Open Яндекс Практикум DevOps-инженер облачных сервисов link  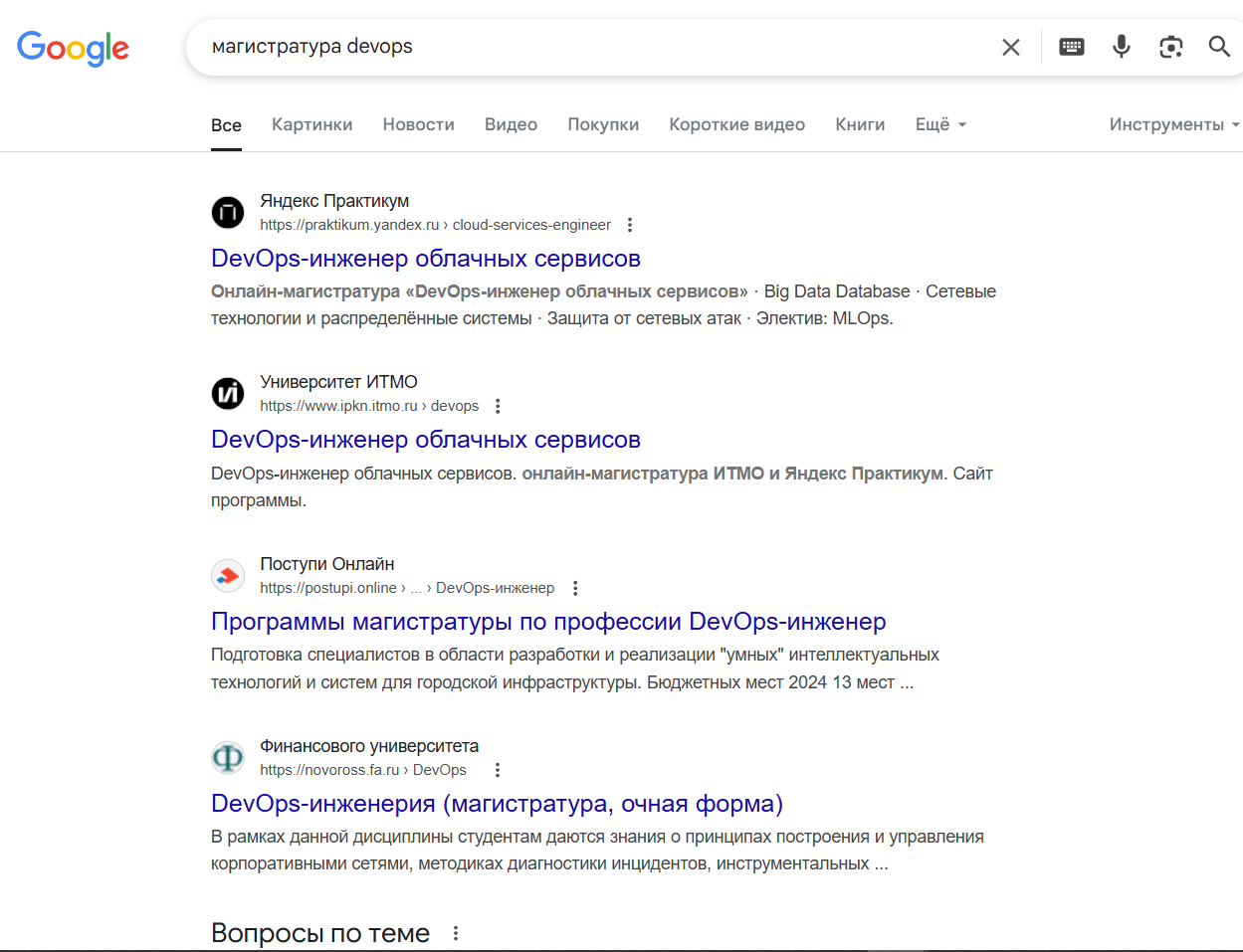(426, 259)
